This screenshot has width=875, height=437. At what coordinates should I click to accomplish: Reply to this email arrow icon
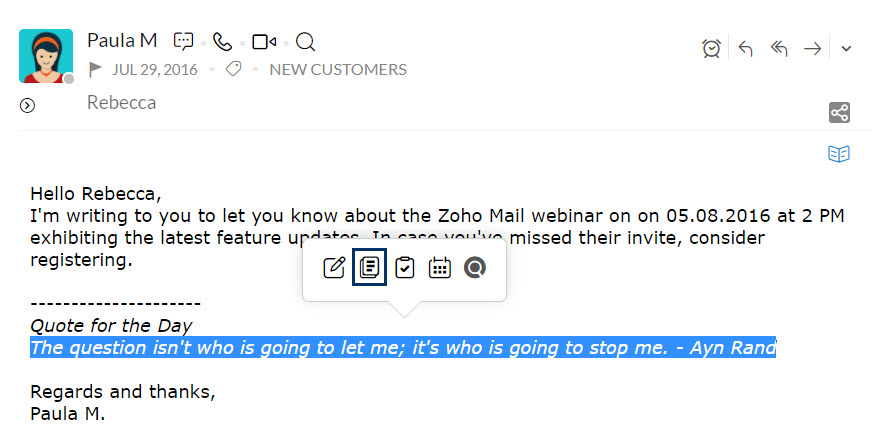pyautogui.click(x=746, y=49)
